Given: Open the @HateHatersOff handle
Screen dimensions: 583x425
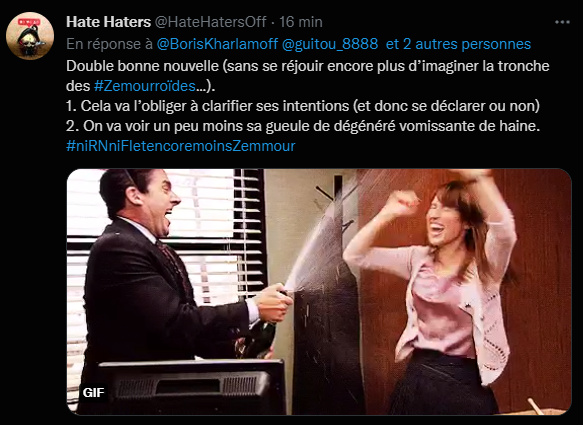Looking at the screenshot, I should click(x=210, y=22).
